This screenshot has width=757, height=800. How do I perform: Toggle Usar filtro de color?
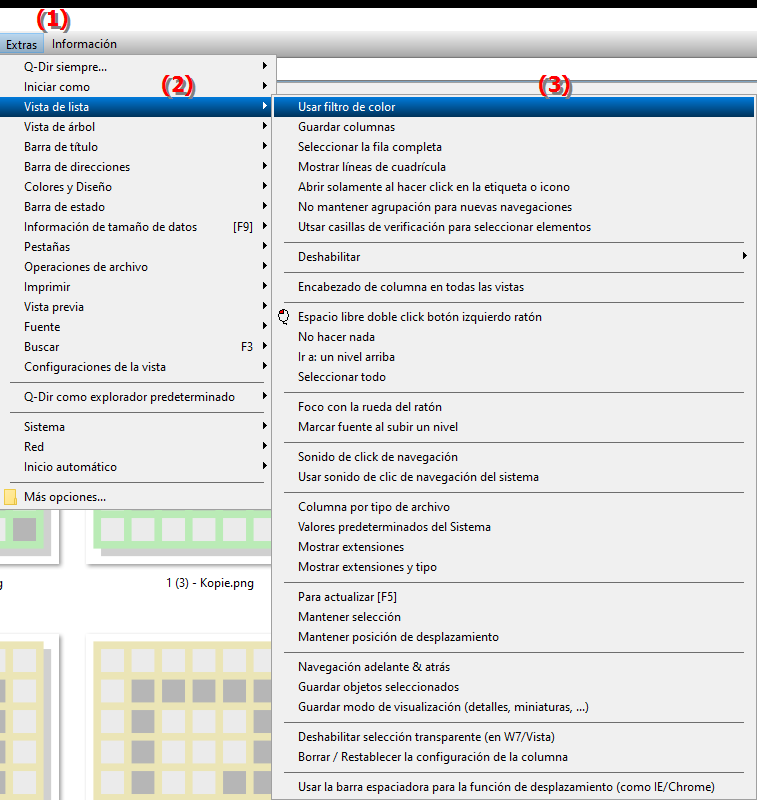(514, 107)
